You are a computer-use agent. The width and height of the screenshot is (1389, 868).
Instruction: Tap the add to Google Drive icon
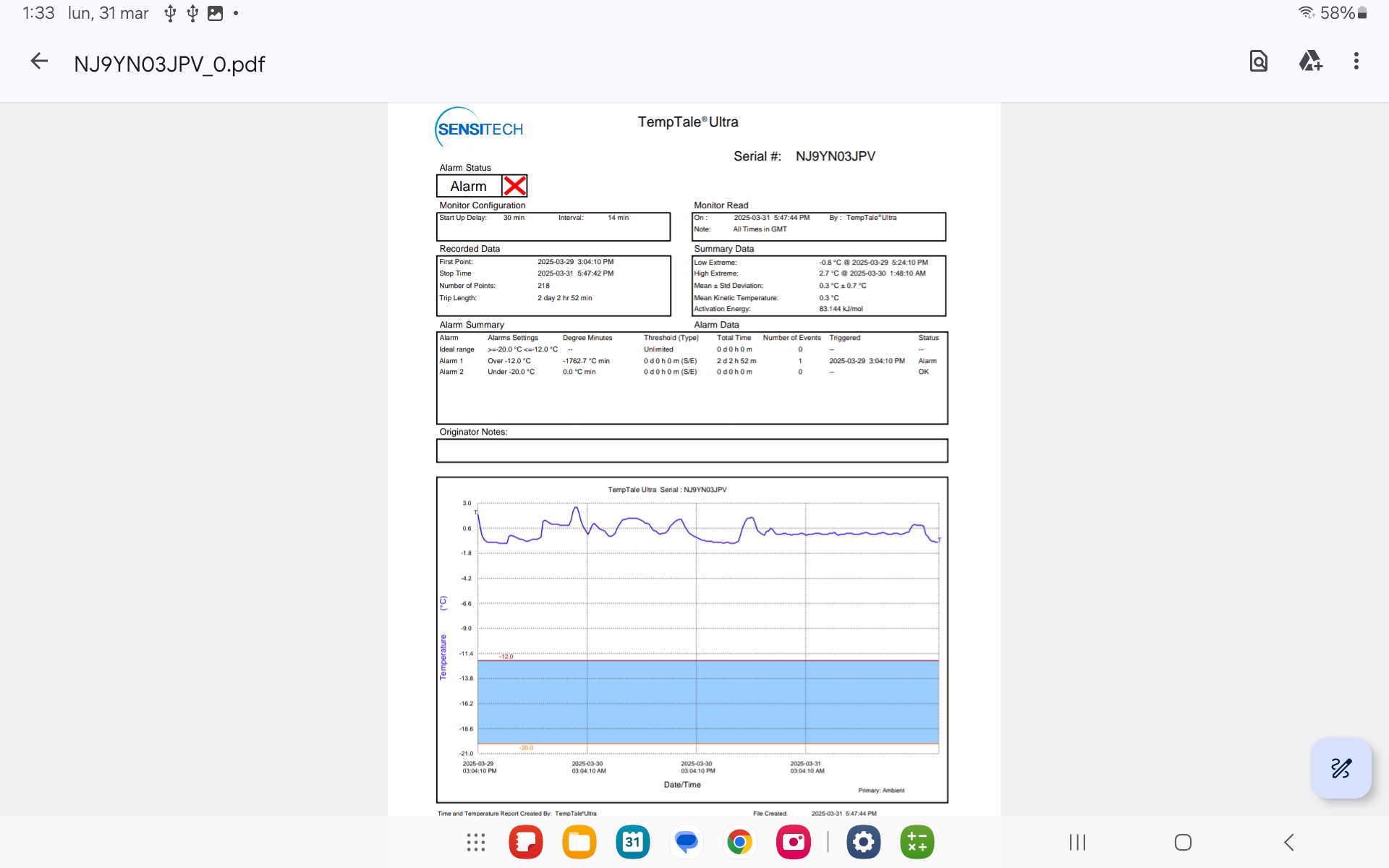tap(1311, 61)
